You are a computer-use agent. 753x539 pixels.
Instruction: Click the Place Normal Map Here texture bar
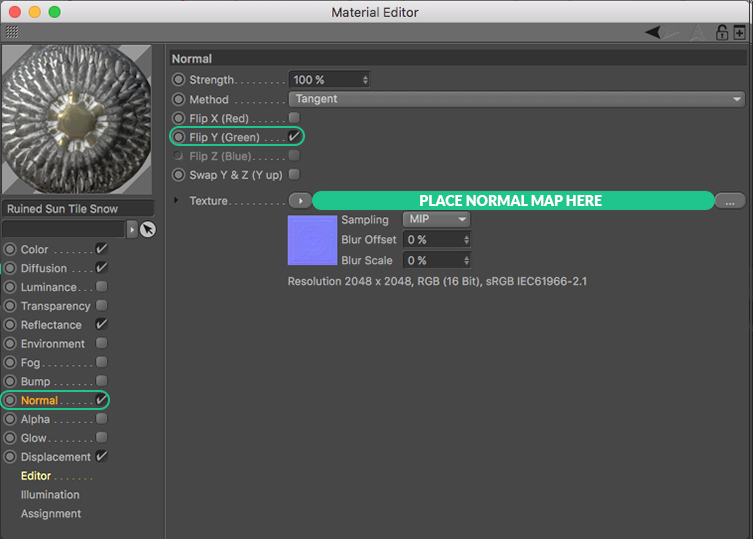pyautogui.click(x=512, y=201)
